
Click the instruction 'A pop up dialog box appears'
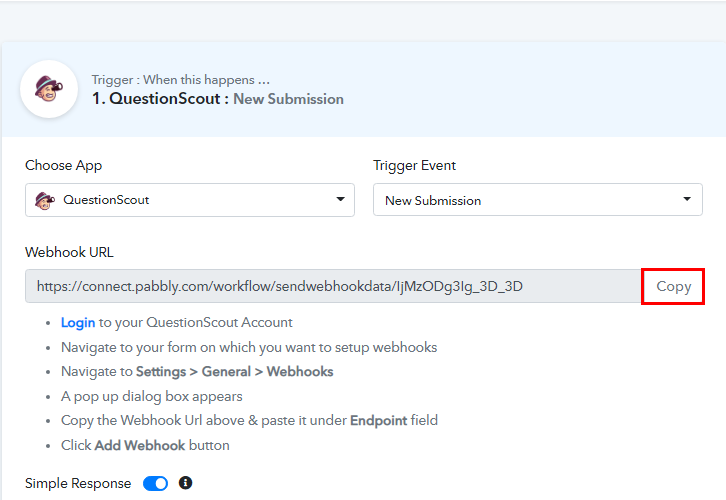[x=151, y=396]
